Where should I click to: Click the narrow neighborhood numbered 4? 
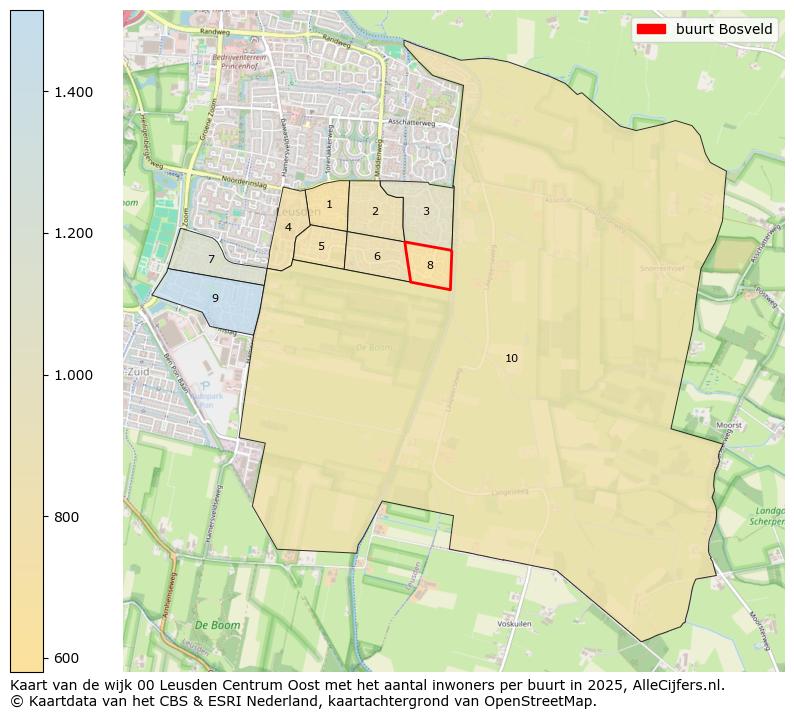(288, 228)
